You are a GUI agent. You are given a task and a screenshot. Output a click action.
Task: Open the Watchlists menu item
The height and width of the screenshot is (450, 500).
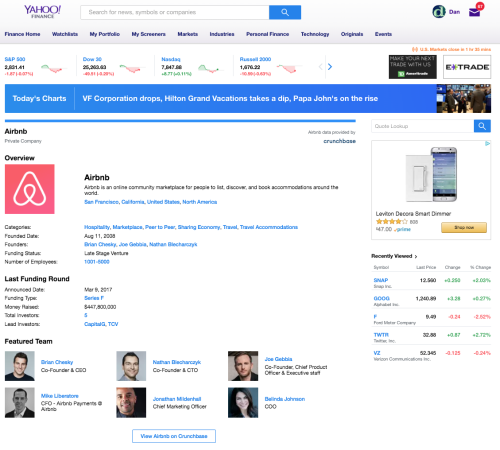pos(65,34)
